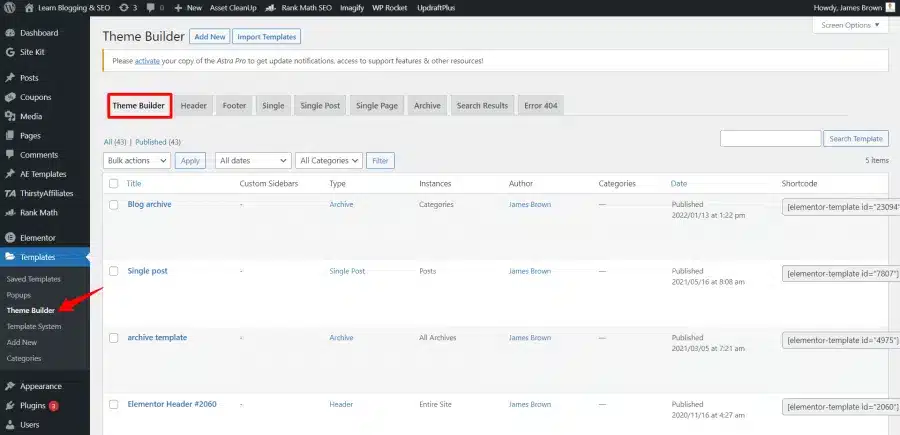The width and height of the screenshot is (900, 435).
Task: Switch to the Single Page tab
Action: [x=377, y=106]
